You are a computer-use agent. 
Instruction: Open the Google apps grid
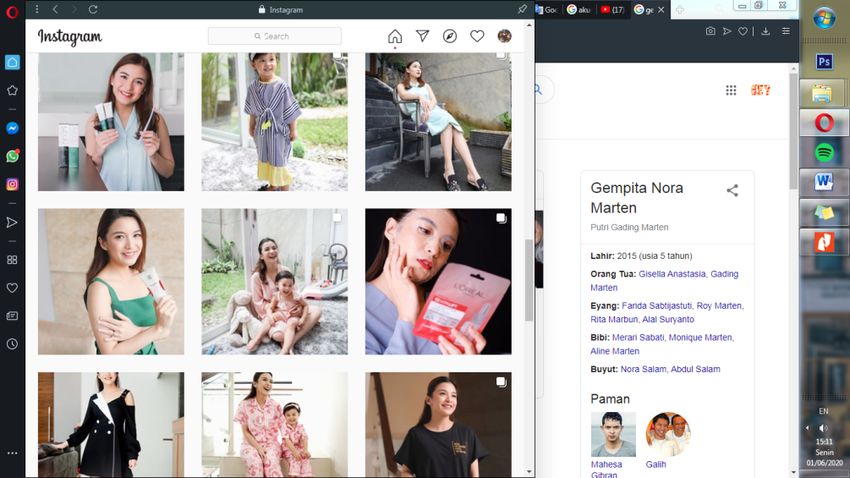point(731,91)
